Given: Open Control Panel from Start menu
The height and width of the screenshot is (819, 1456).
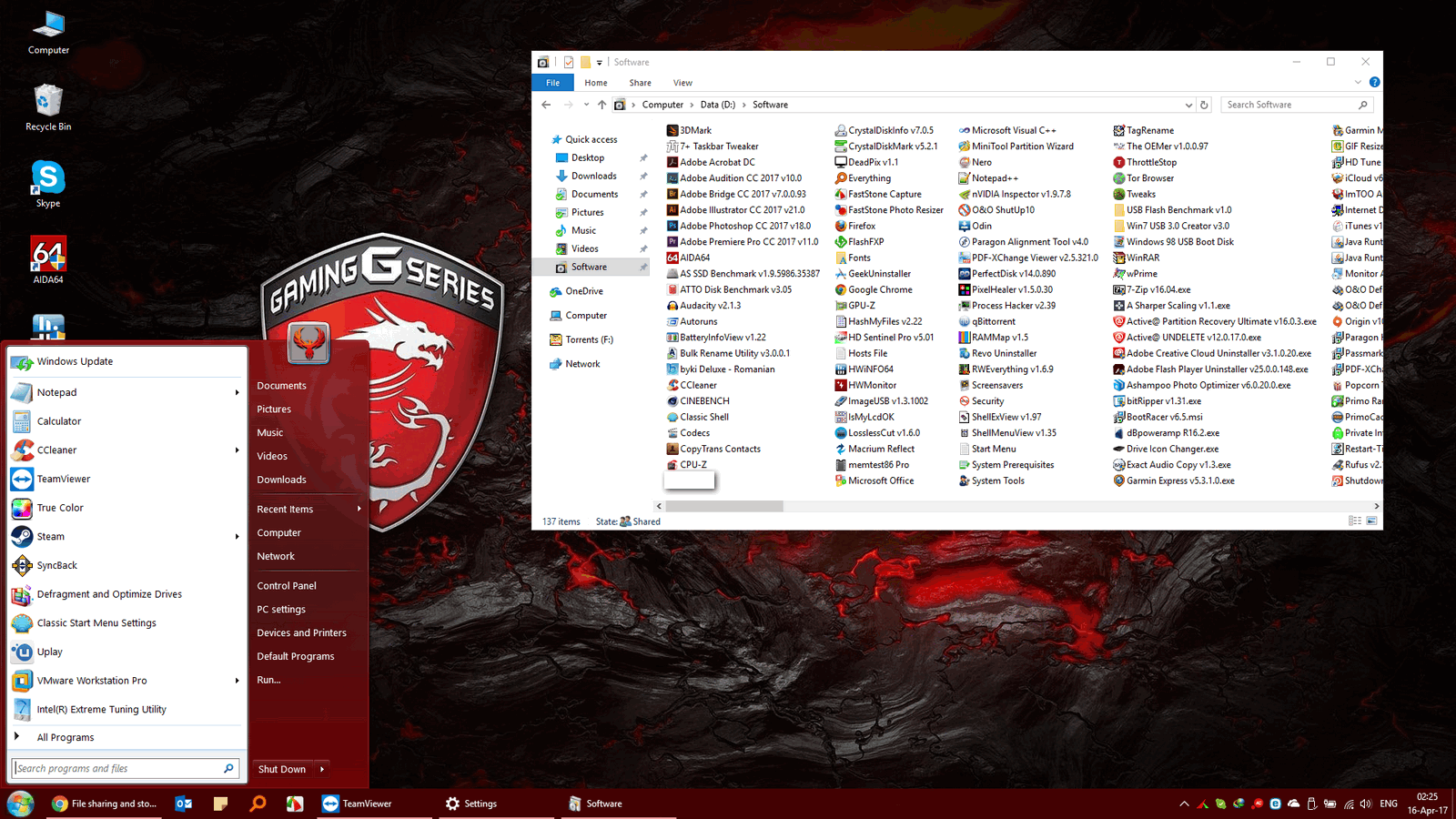Looking at the screenshot, I should (287, 586).
